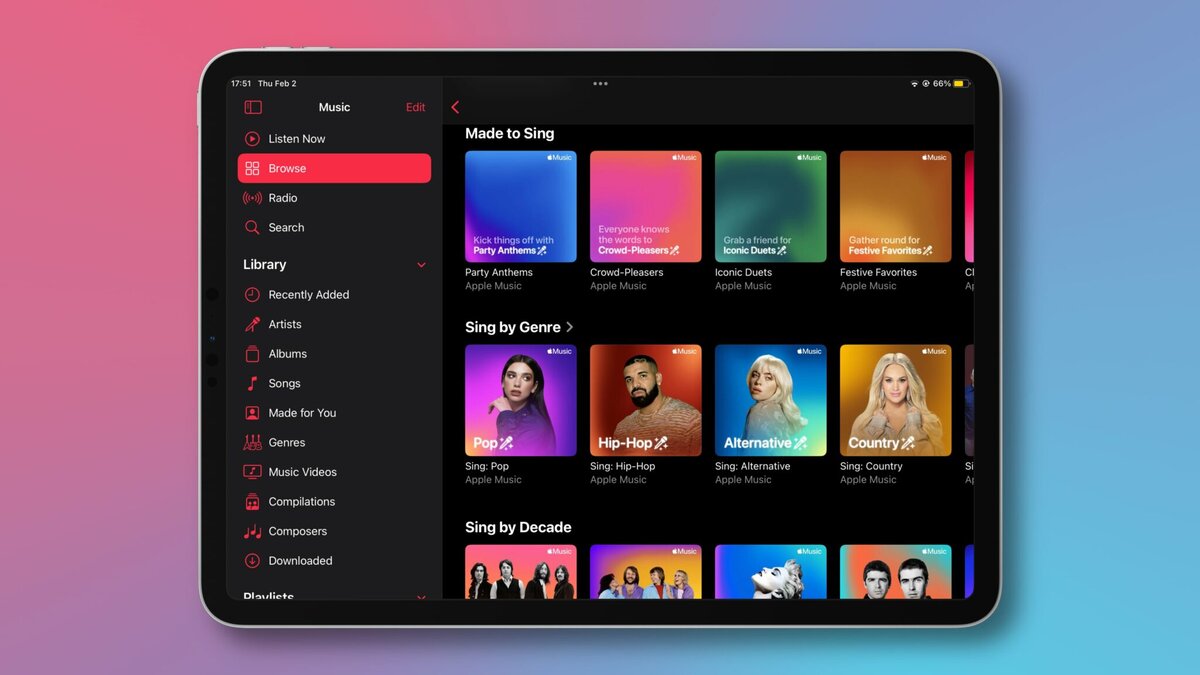
Task: Click the 'Sing: Pop' title text
Action: pyautogui.click(x=487, y=466)
